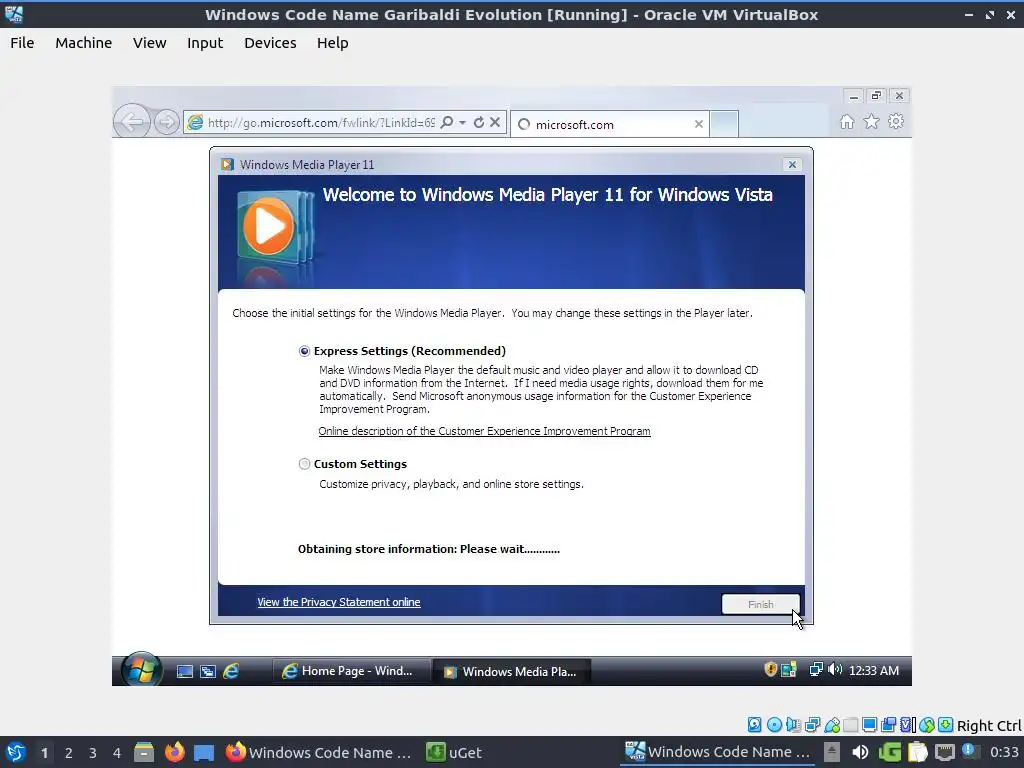Click the Internet Explorer Home icon
Viewport: 1024px width, 768px height.
click(847, 121)
